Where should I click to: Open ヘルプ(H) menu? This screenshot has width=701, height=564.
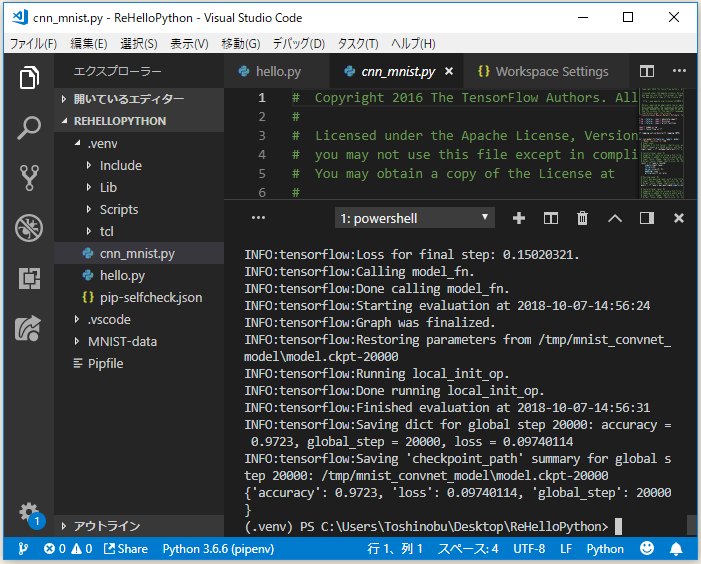pyautogui.click(x=413, y=43)
